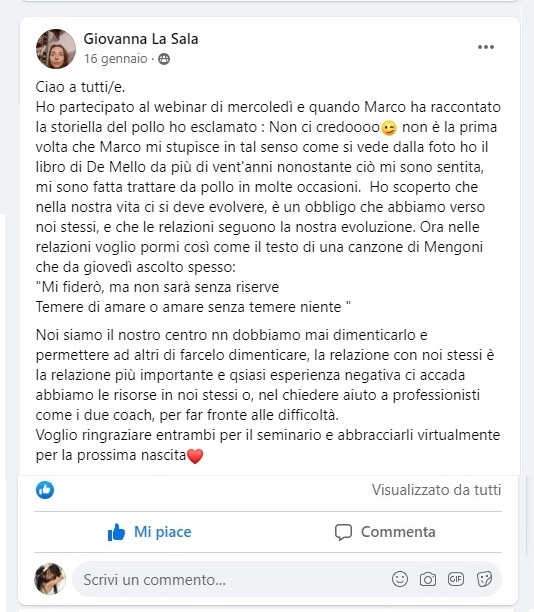Click the commenter avatar beside comment box

(50, 579)
